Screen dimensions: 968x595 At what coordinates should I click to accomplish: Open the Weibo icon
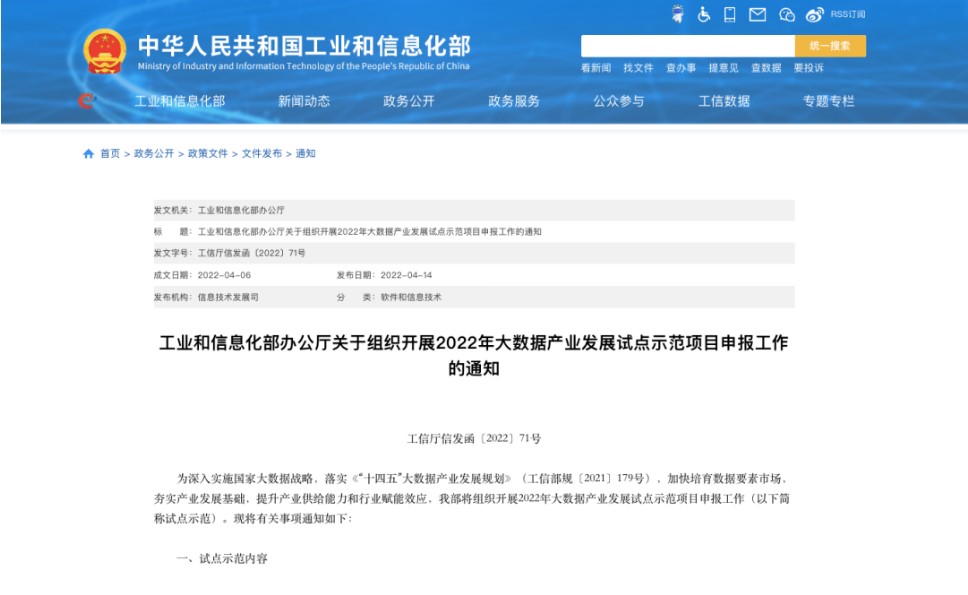click(814, 15)
